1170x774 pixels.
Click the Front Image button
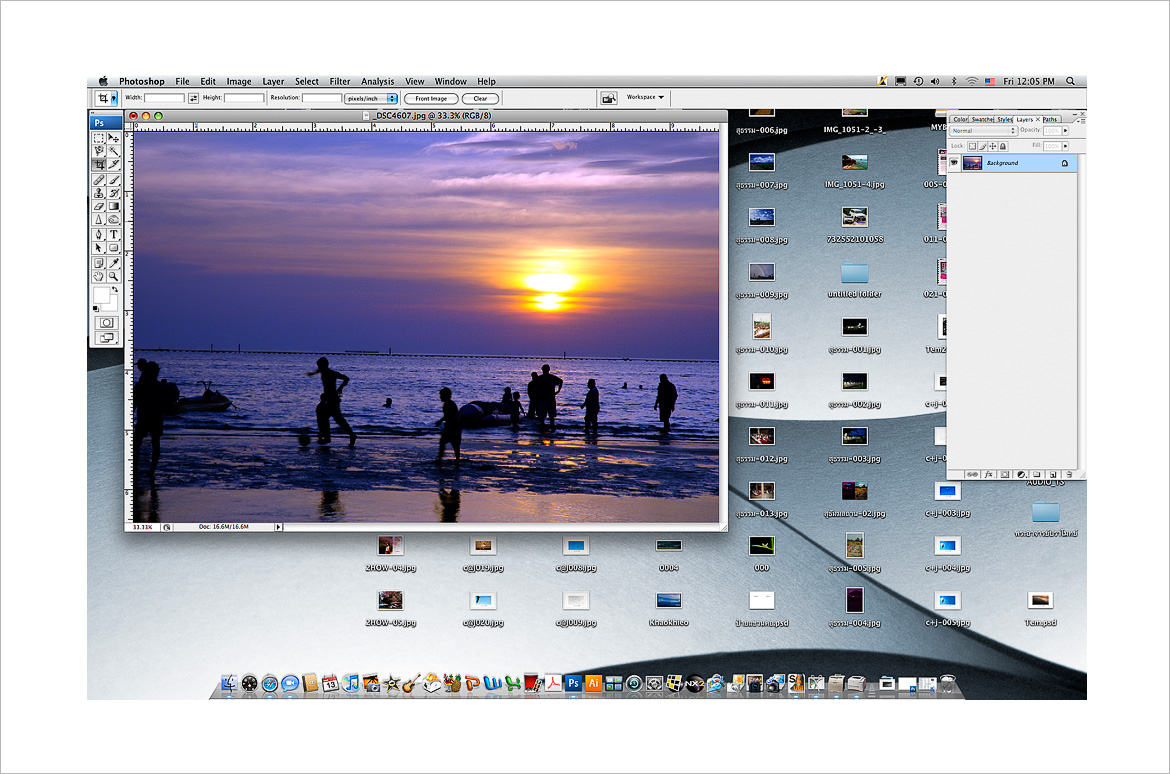(431, 98)
